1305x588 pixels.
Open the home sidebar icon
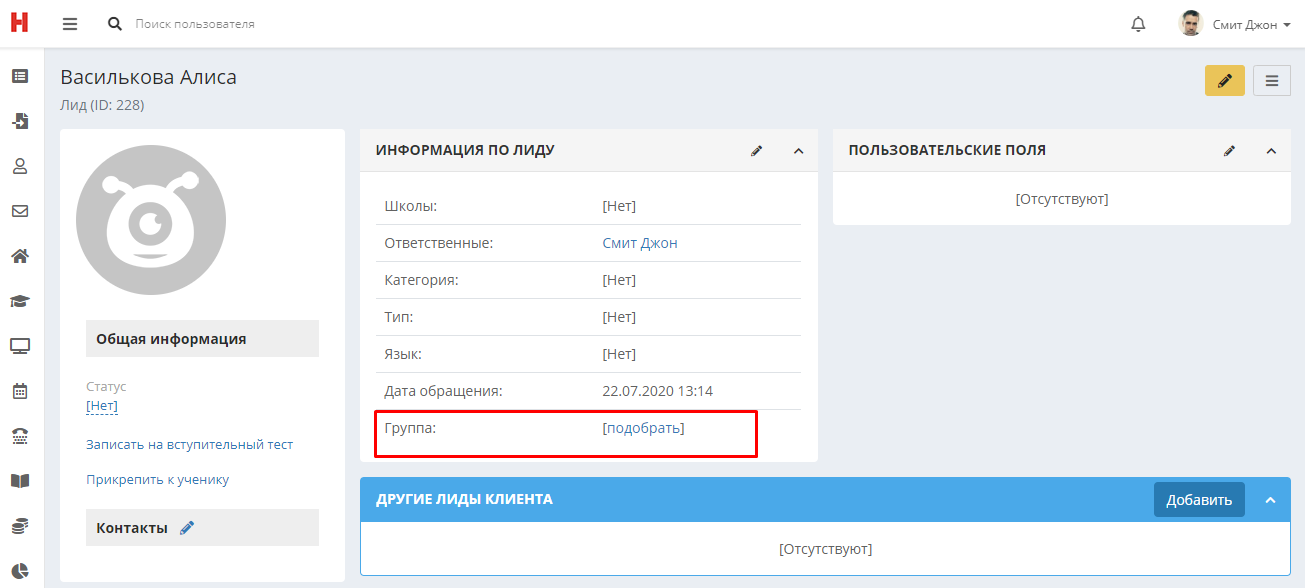point(20,256)
